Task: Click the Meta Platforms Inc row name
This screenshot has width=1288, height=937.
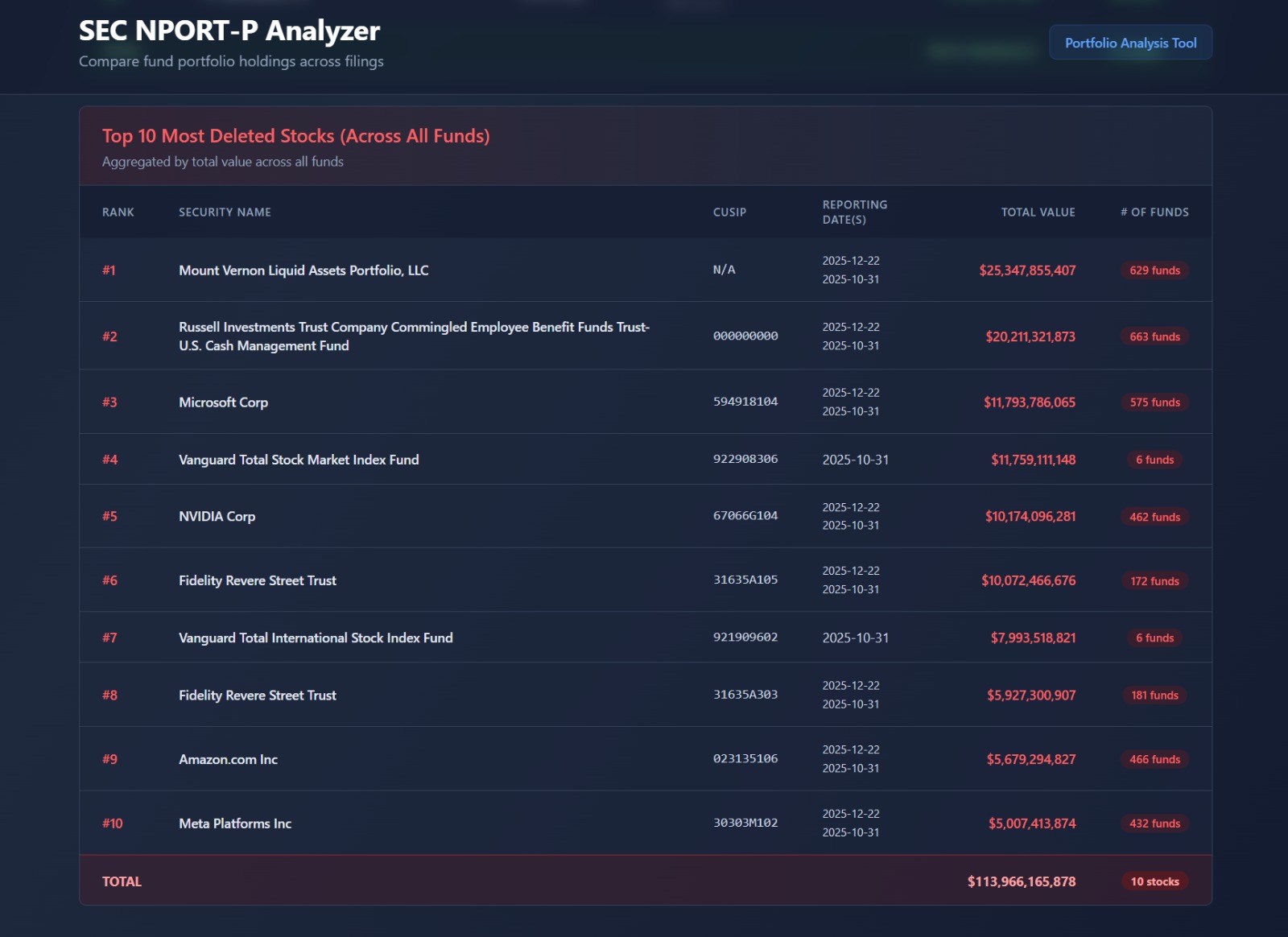Action: click(235, 823)
